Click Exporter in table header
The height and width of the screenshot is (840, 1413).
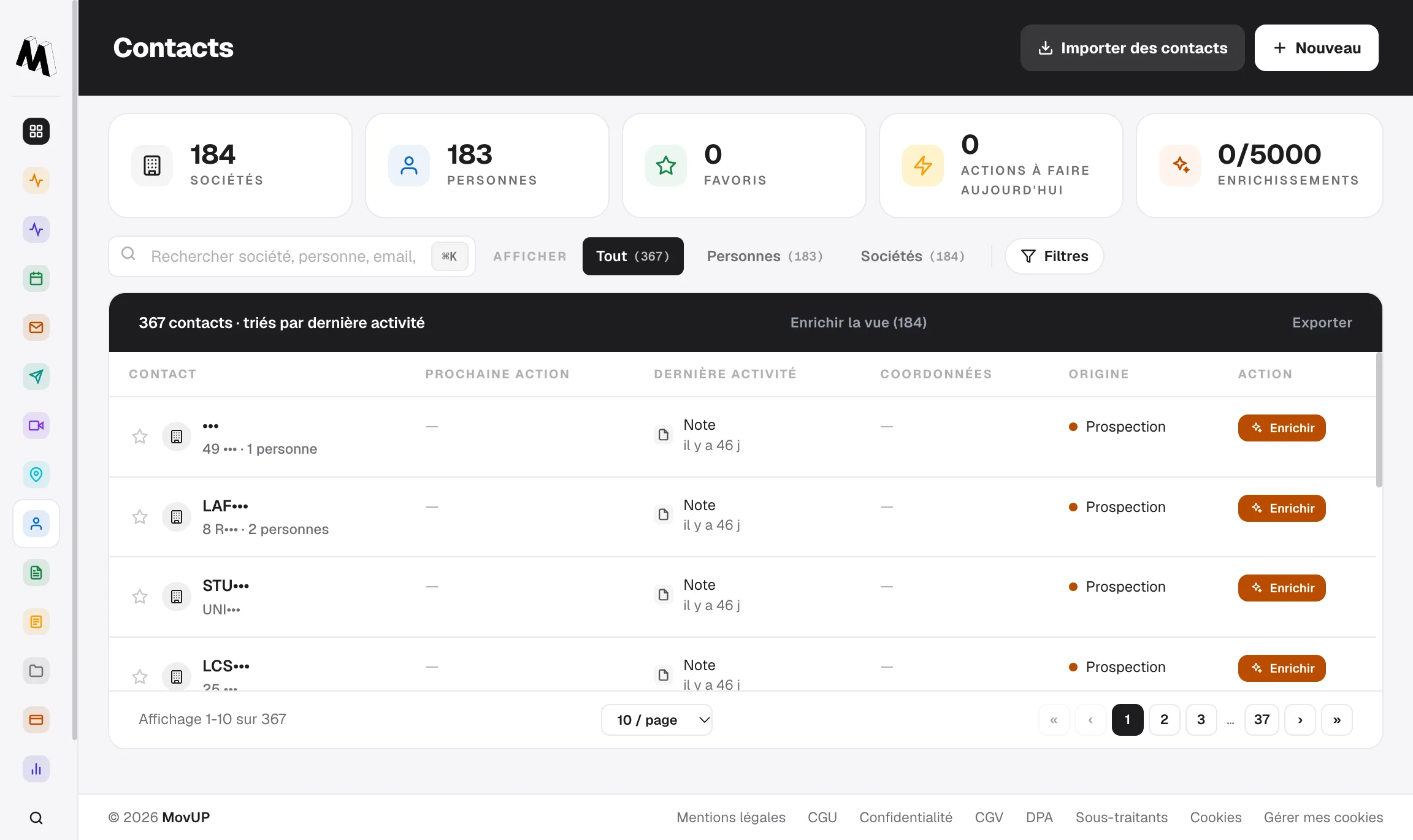pos(1322,323)
